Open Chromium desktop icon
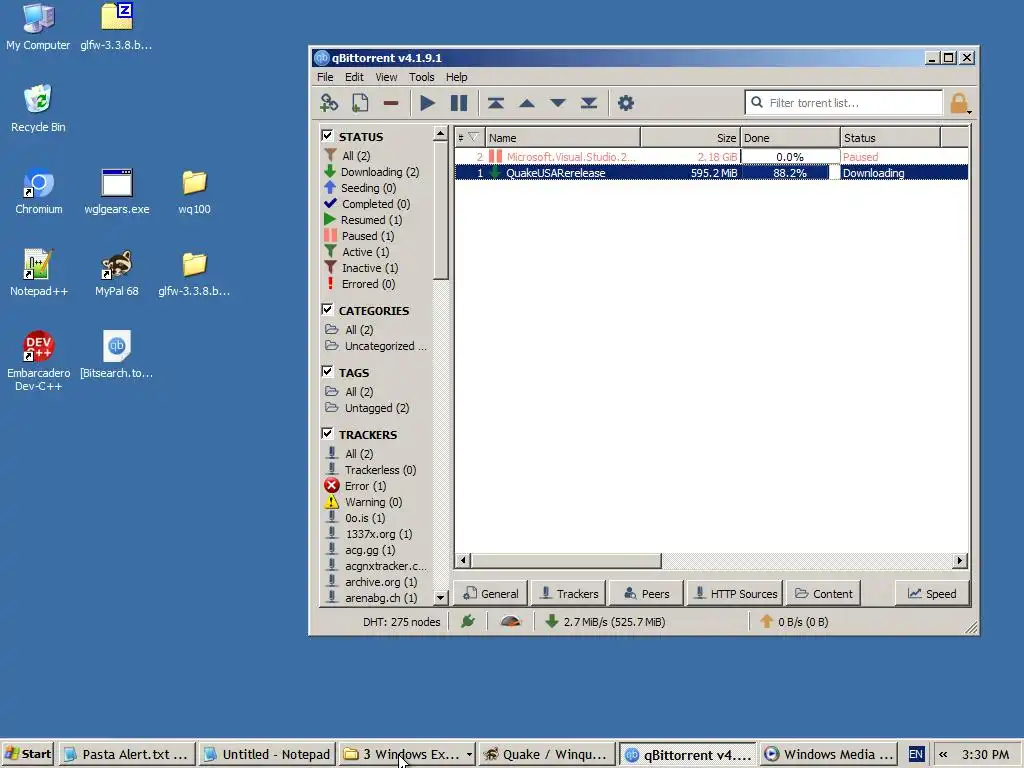The image size is (1024, 768). 39,192
